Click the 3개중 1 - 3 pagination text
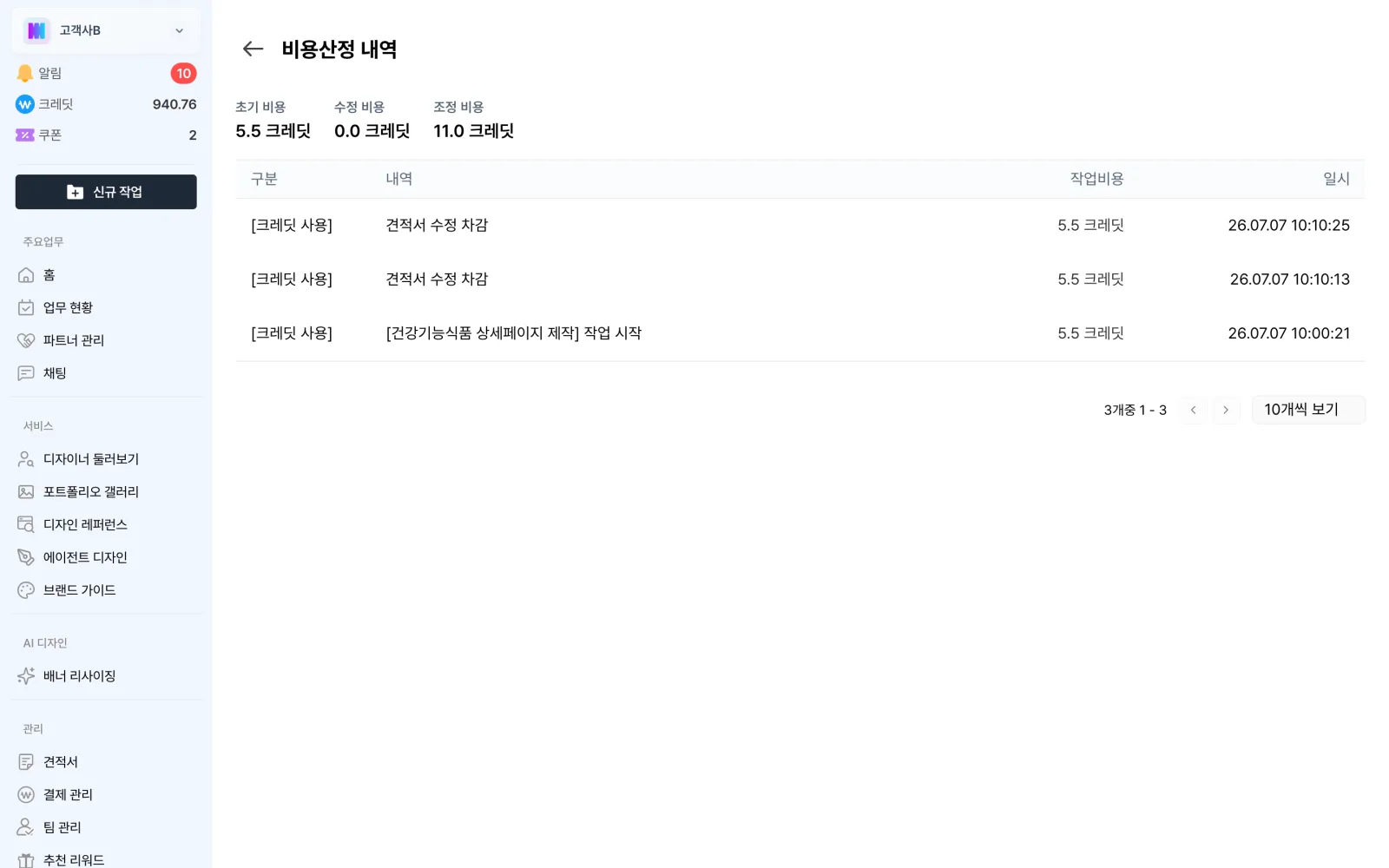 tap(1135, 410)
